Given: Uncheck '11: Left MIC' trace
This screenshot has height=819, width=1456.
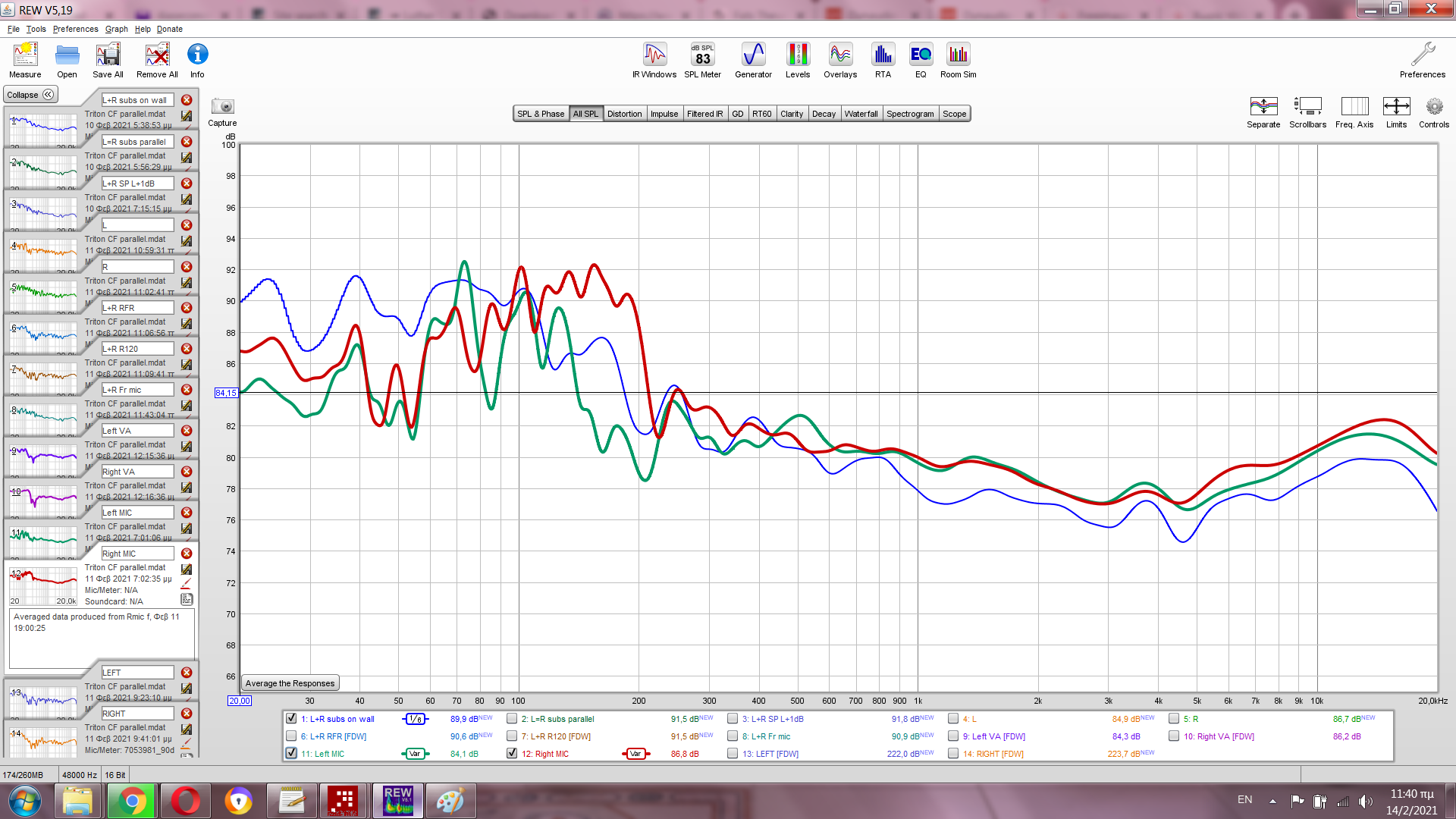Looking at the screenshot, I should 291,753.
